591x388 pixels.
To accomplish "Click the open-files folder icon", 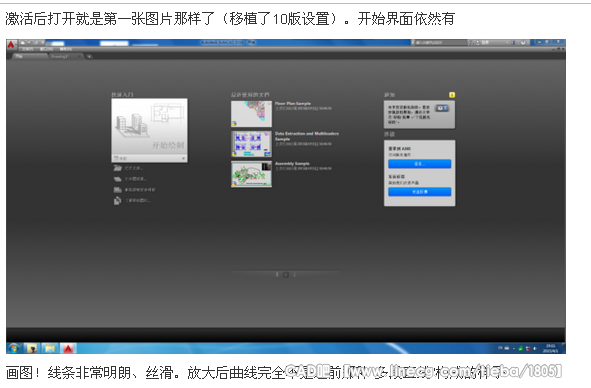I will point(118,168).
